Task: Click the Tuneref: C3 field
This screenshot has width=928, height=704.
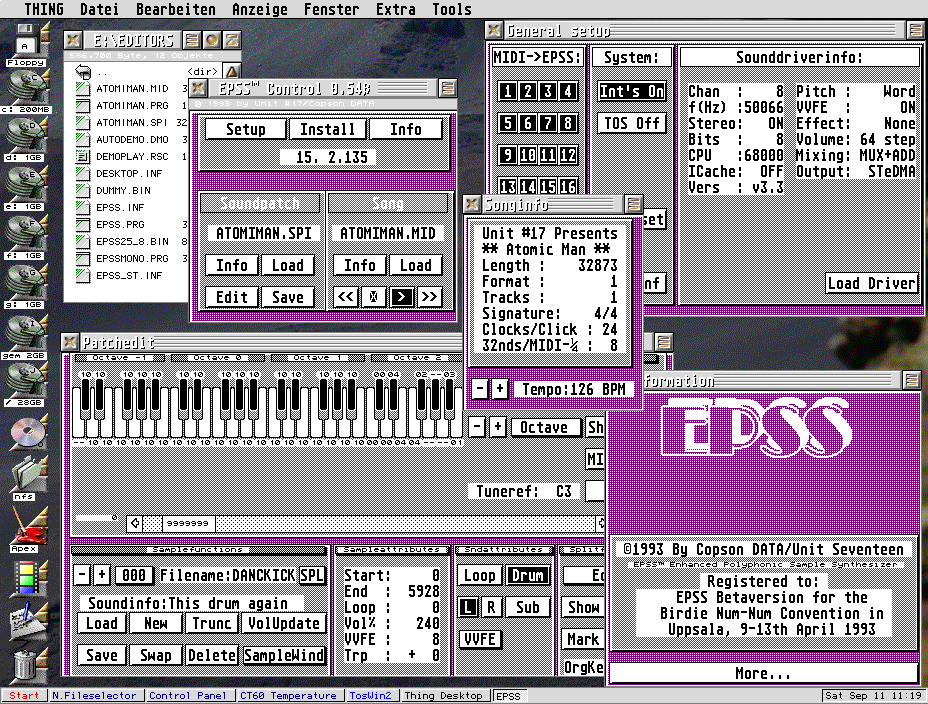Action: pos(524,491)
